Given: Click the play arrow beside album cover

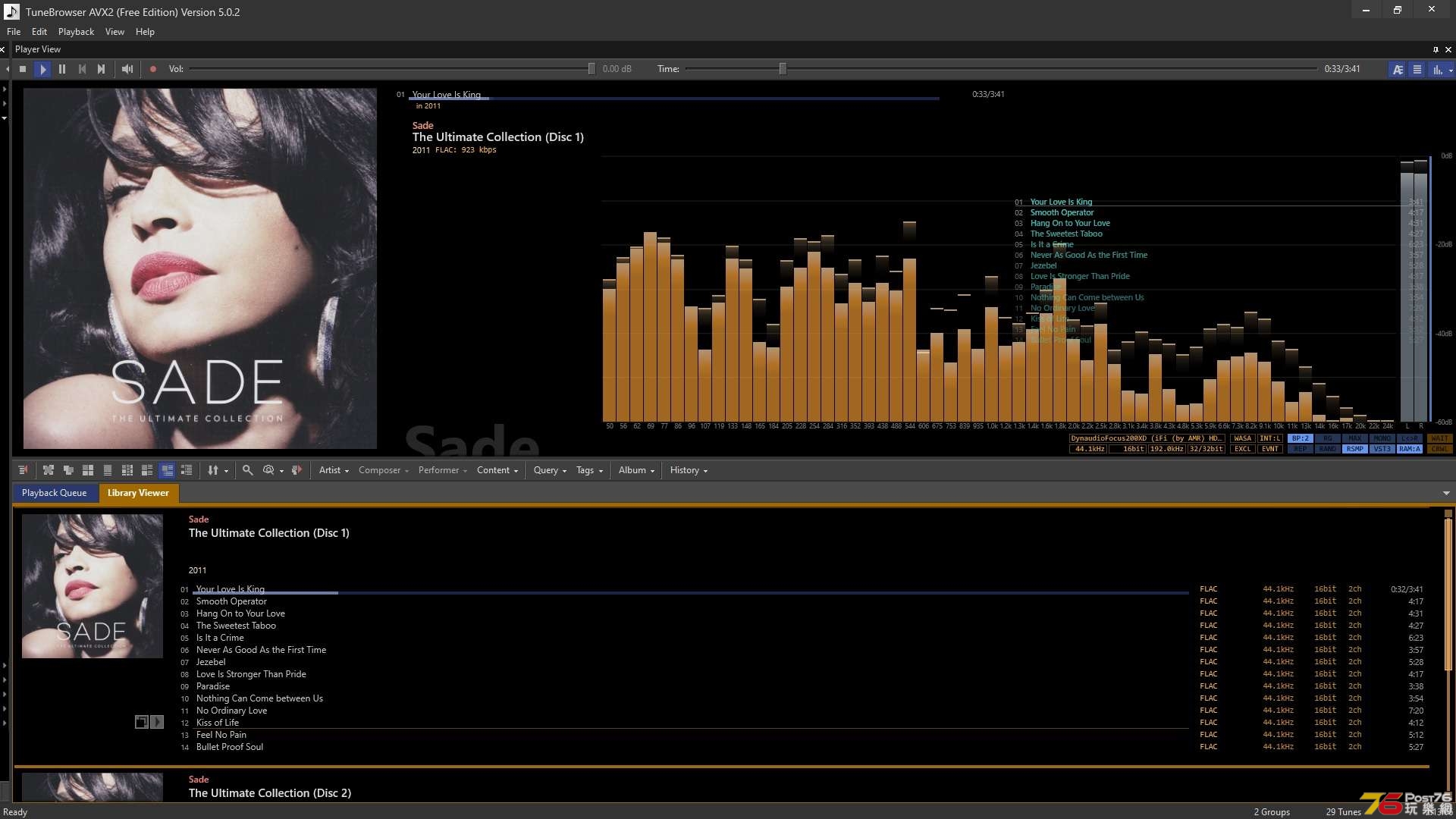Looking at the screenshot, I should (157, 722).
